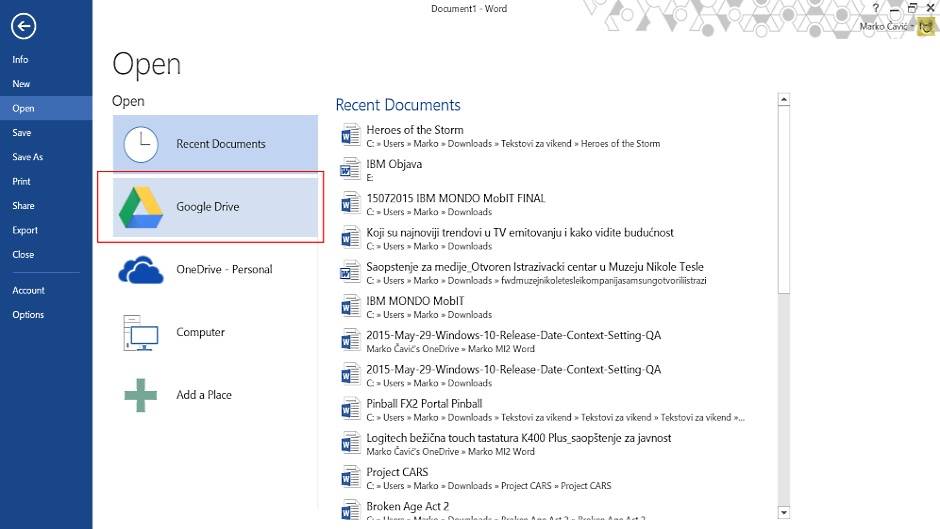Click the scroll up arrow of document list

click(784, 100)
